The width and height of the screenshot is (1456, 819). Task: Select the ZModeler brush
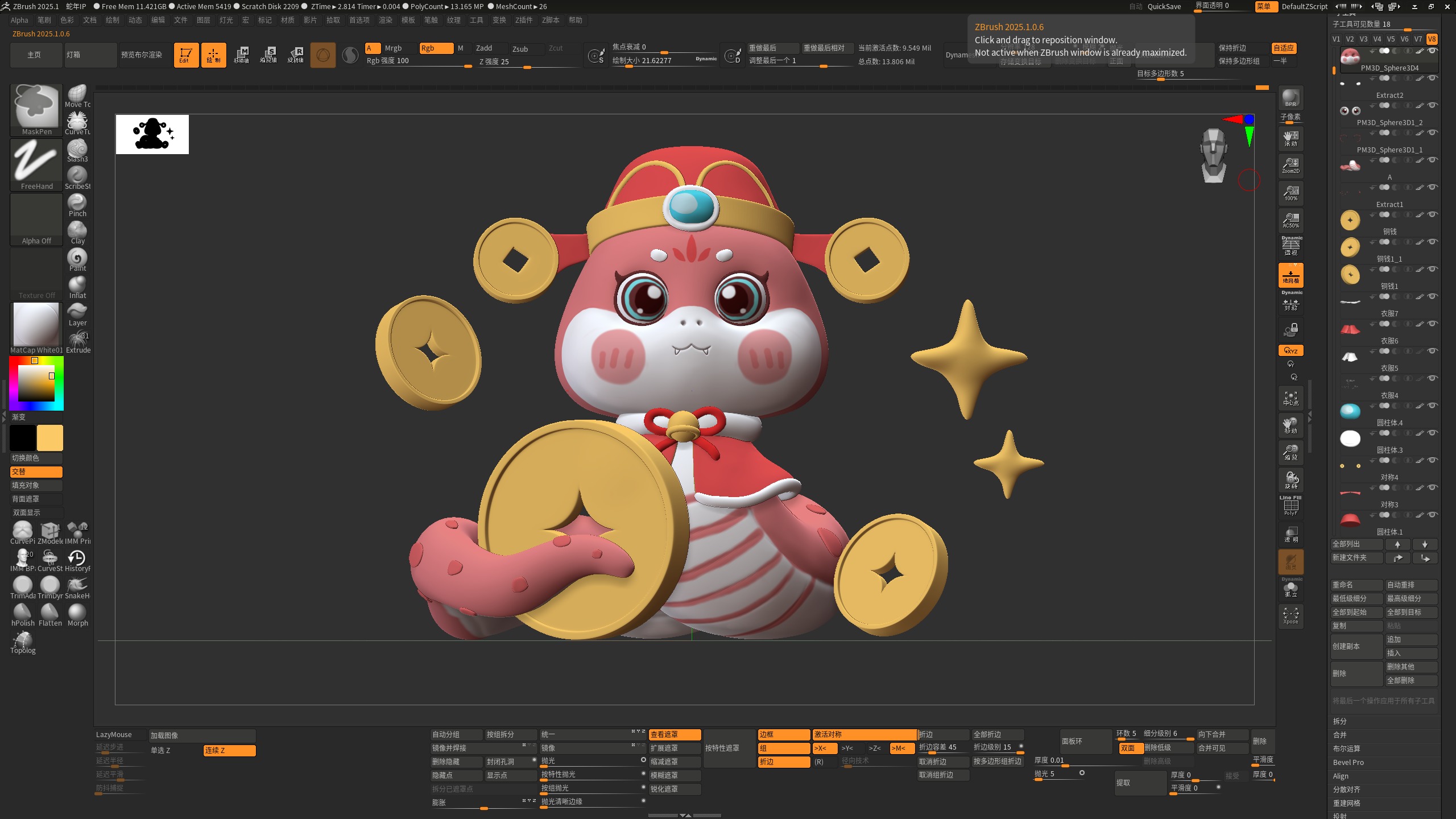click(50, 533)
